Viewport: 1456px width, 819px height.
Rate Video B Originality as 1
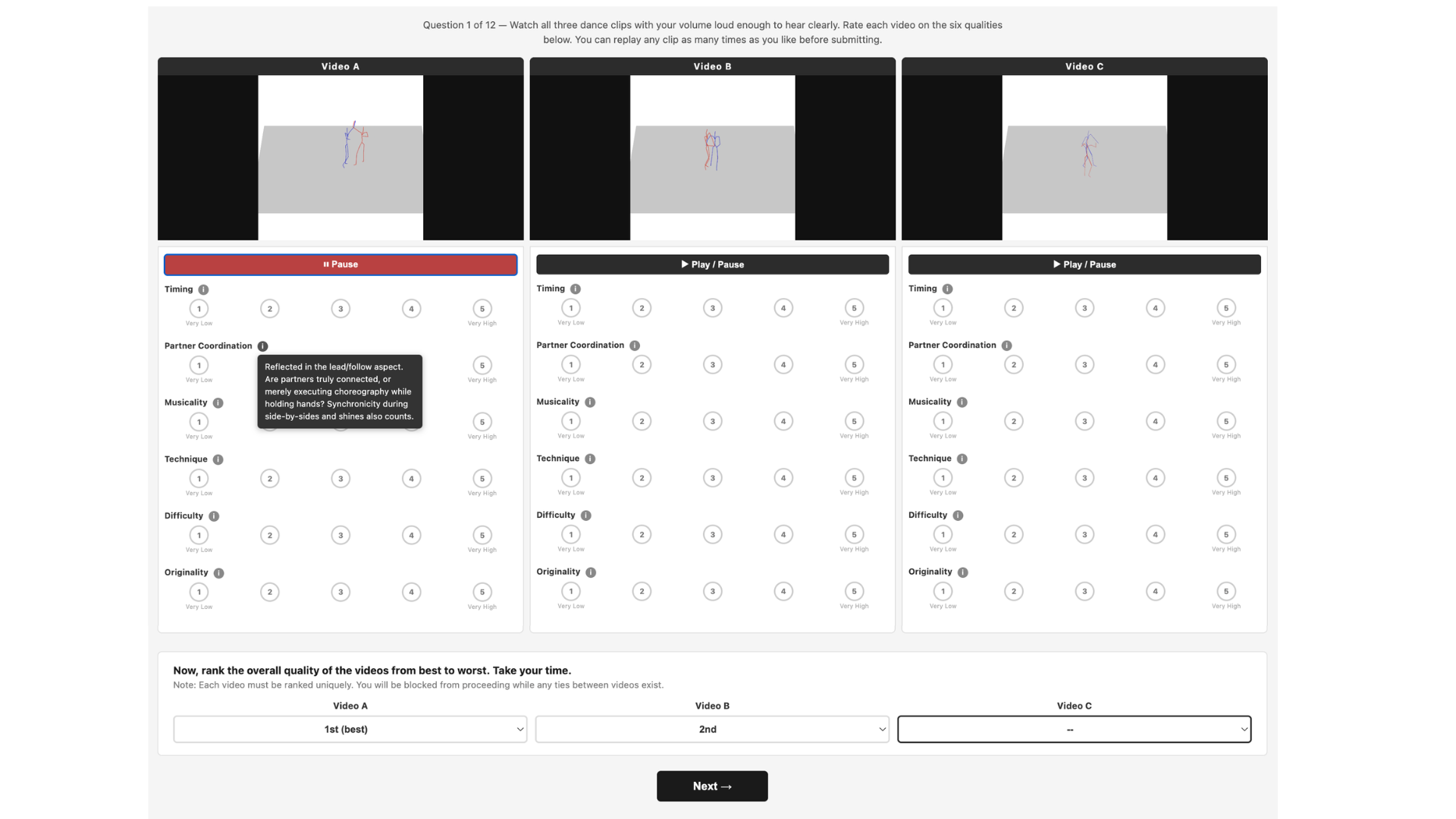click(571, 591)
